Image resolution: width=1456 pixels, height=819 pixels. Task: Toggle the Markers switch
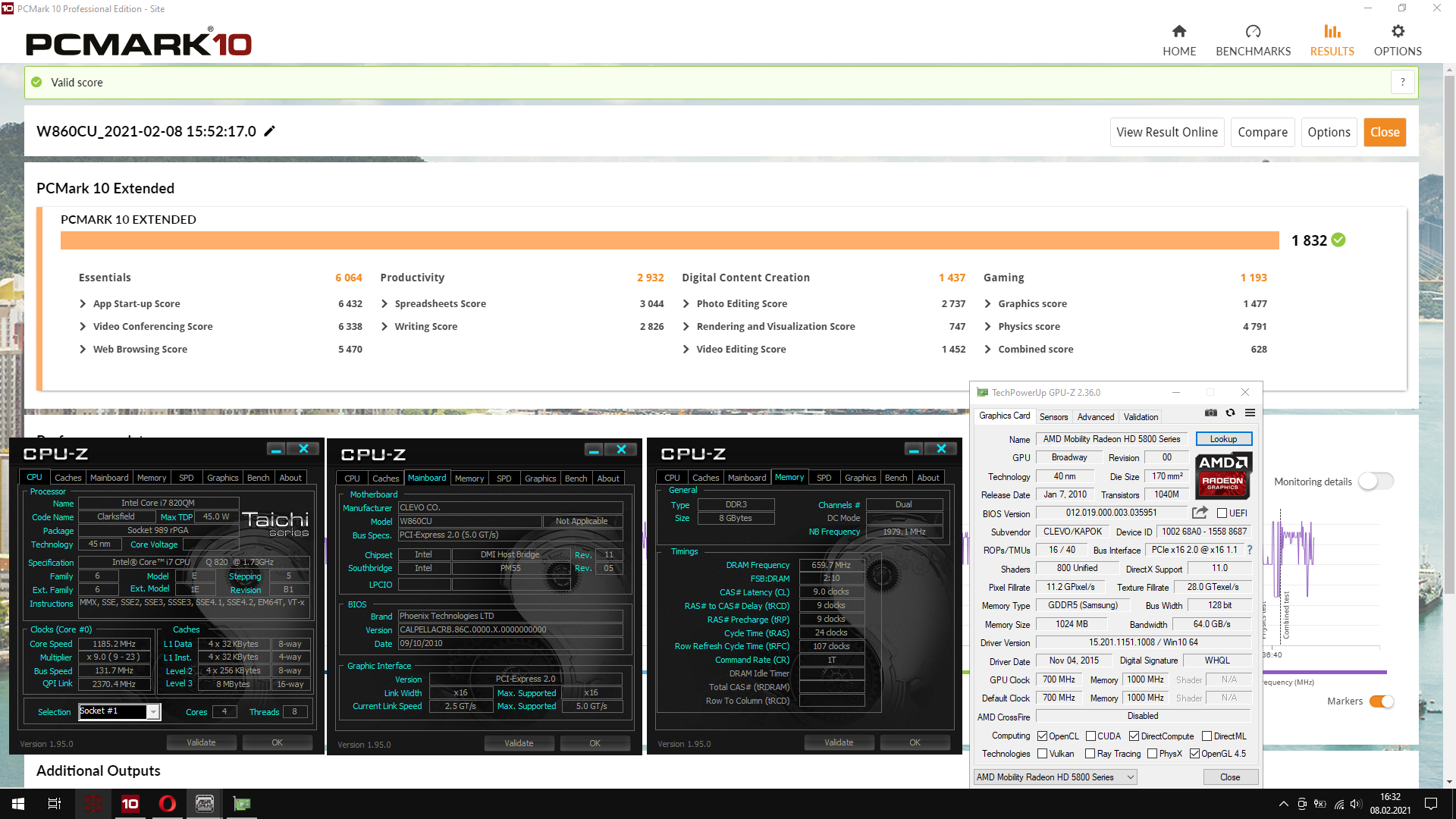pyautogui.click(x=1382, y=701)
